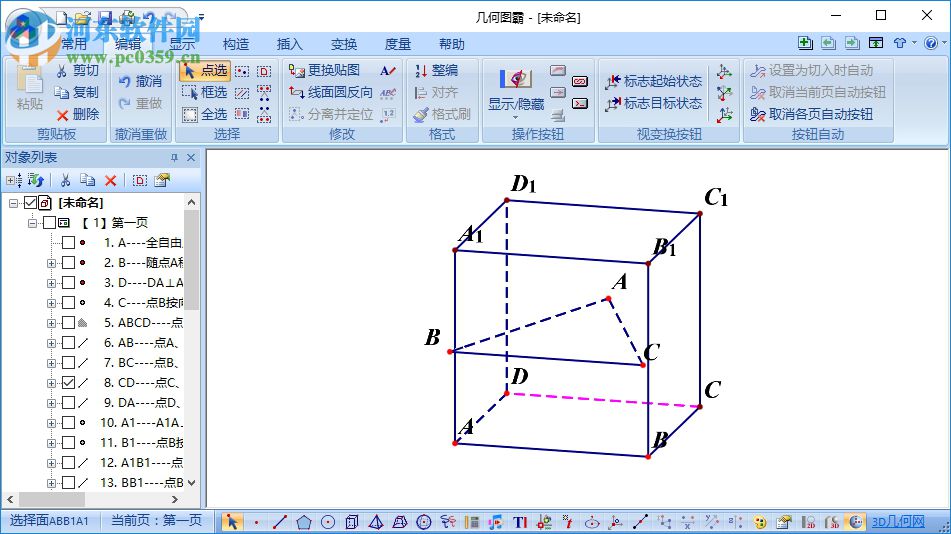Open the color palette tool in bottom toolbar
This screenshot has height=534, width=951.
click(x=759, y=522)
